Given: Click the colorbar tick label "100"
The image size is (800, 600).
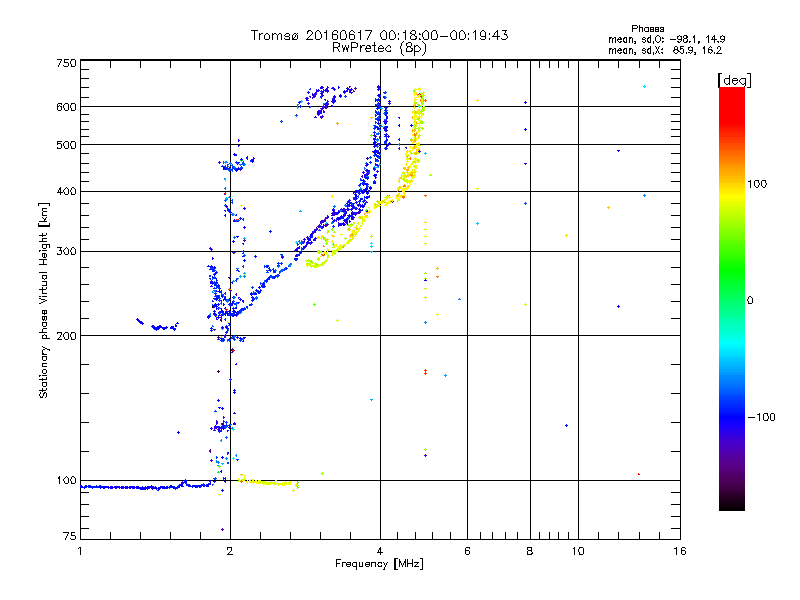Looking at the screenshot, I should pyautogui.click(x=757, y=184).
